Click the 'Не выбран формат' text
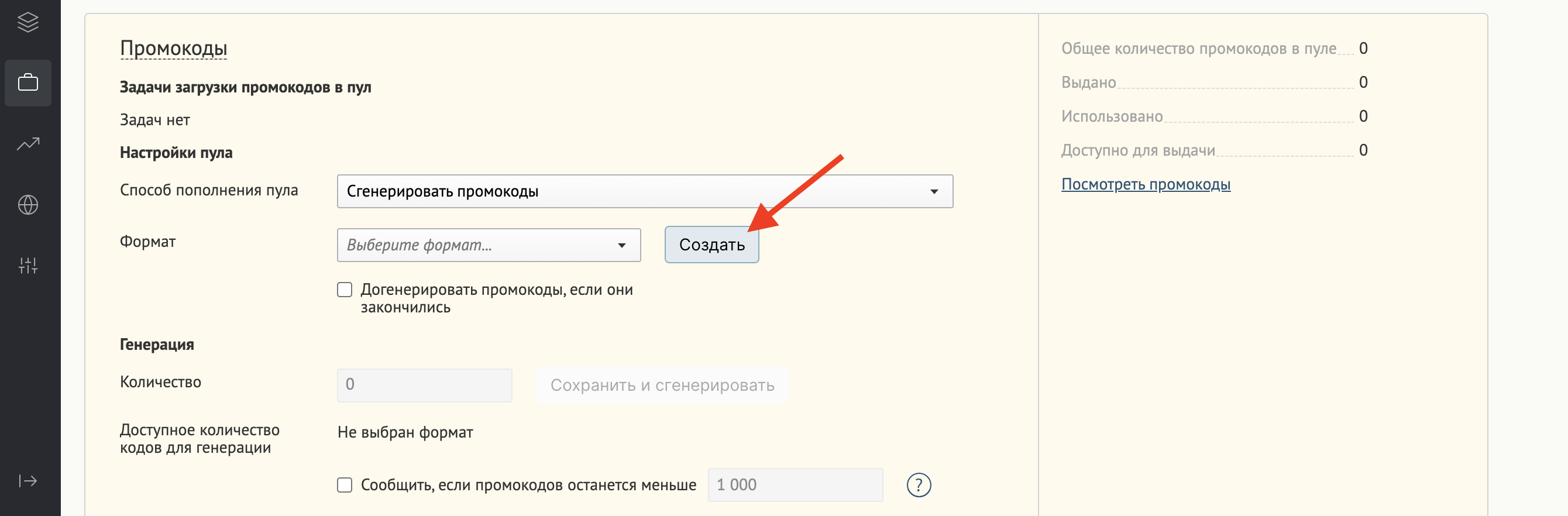The width and height of the screenshot is (1568, 516). 405,433
